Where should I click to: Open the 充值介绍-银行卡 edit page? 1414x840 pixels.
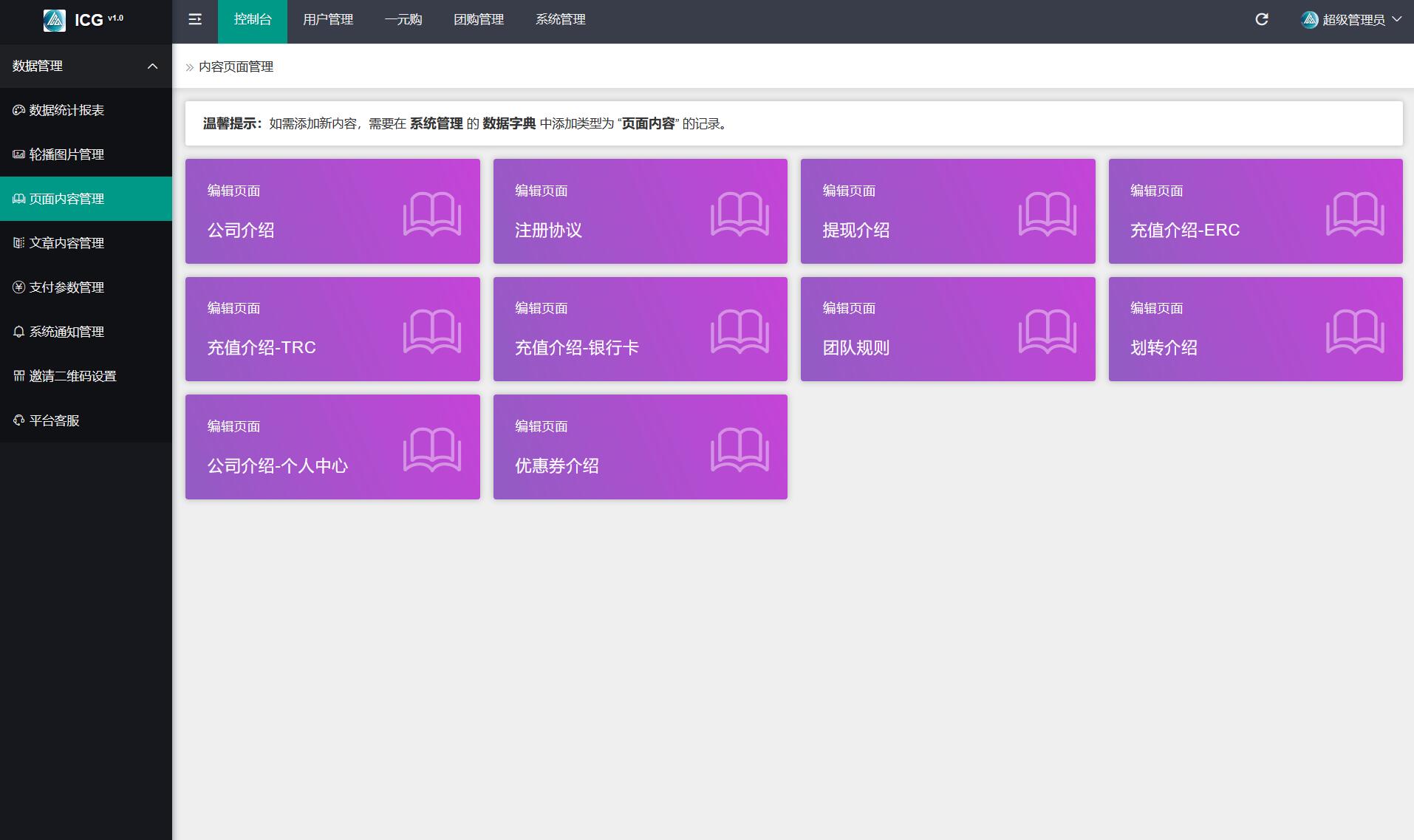click(x=641, y=329)
